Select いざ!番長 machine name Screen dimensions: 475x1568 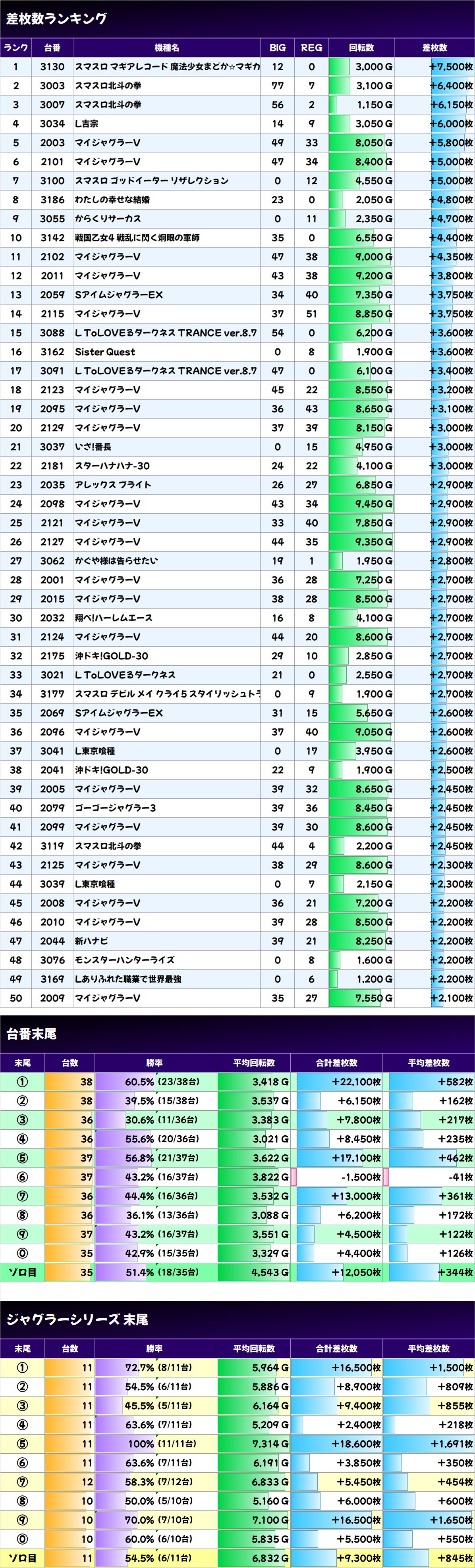pos(93,447)
